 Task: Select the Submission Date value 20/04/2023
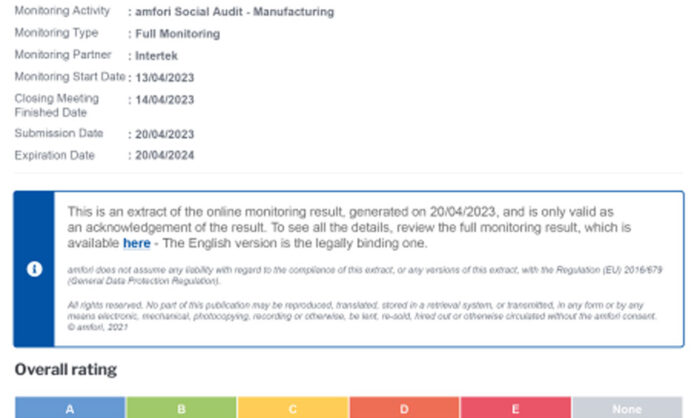tap(164, 134)
